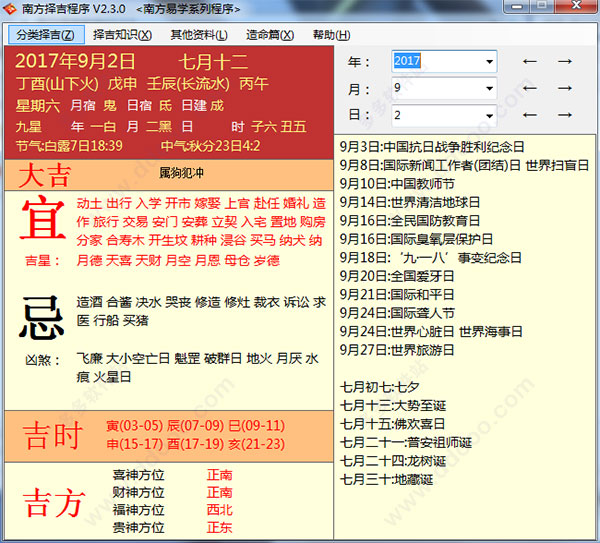
Task: Go to previous day with left arrow
Action: point(530,115)
